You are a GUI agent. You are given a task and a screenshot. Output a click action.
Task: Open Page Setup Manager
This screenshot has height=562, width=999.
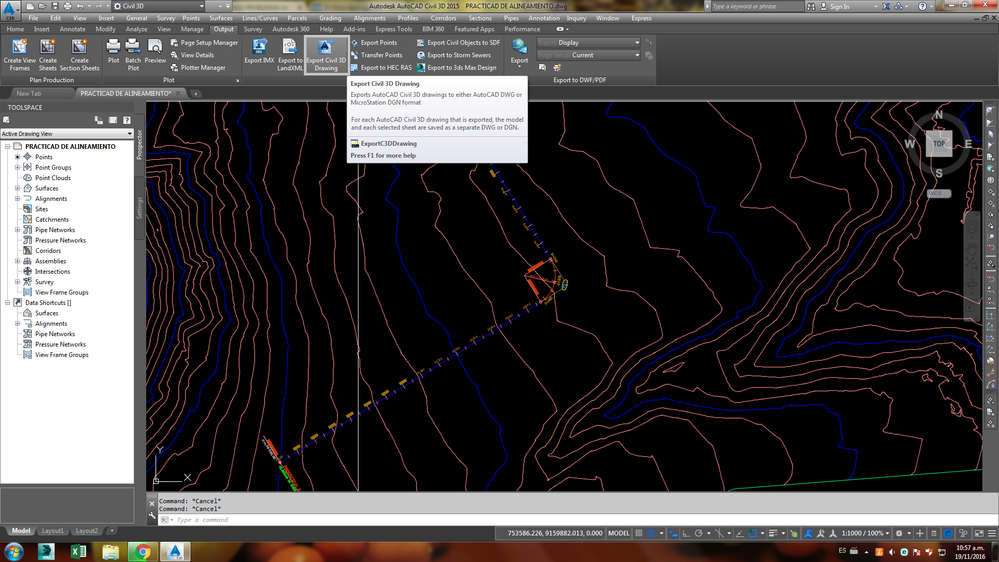(x=204, y=43)
